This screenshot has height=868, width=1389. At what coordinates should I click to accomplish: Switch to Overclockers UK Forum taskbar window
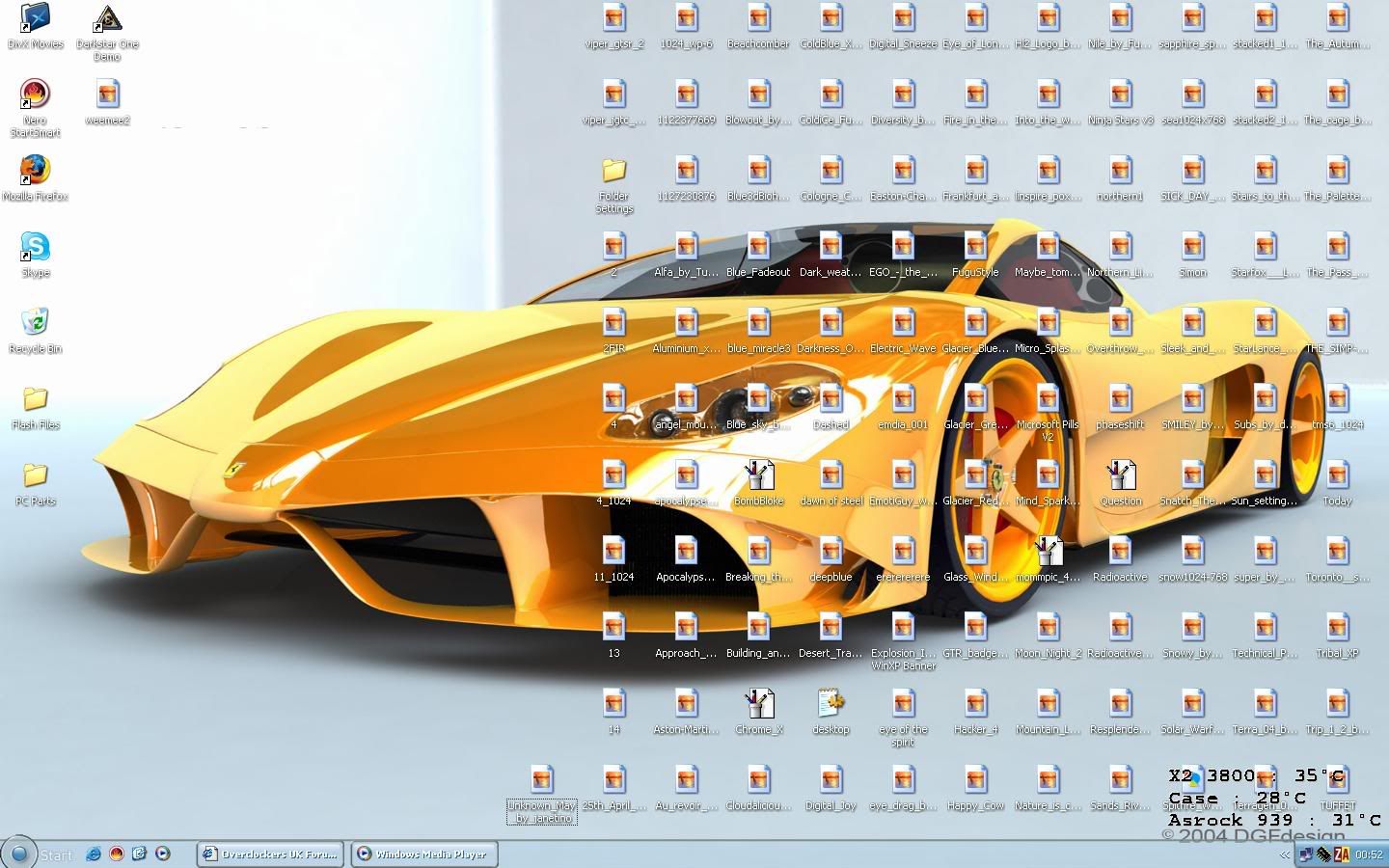[x=270, y=854]
